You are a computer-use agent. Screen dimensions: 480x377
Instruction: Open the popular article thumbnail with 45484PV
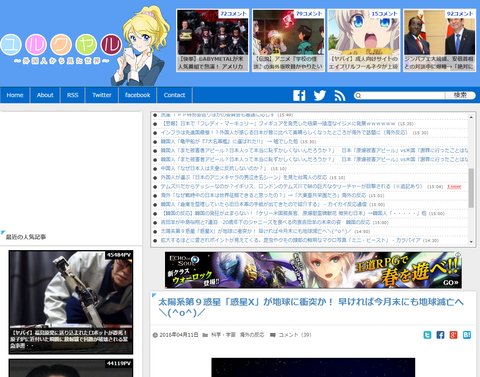[71, 302]
